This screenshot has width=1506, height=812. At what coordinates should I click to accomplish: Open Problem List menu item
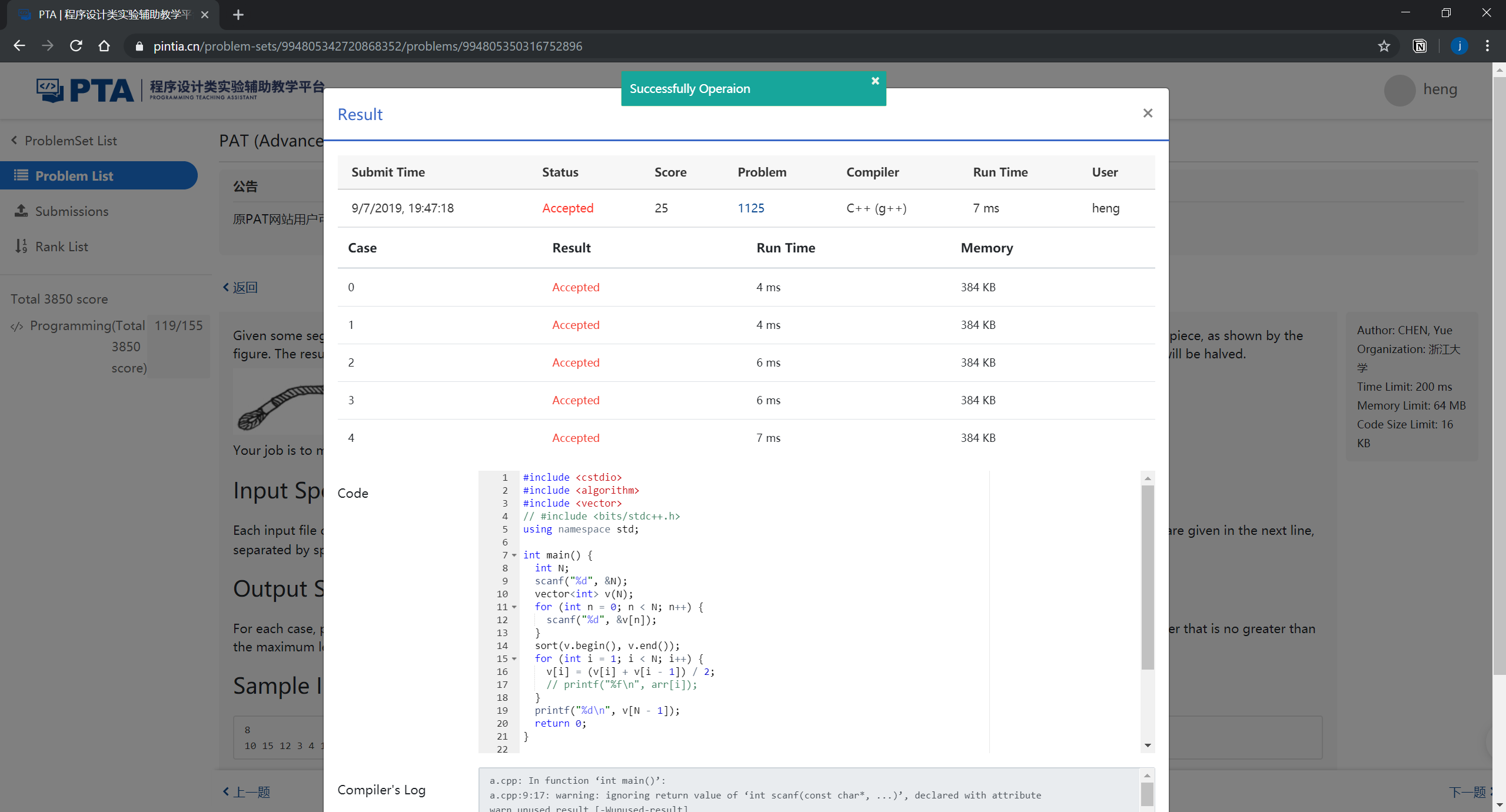coord(99,175)
